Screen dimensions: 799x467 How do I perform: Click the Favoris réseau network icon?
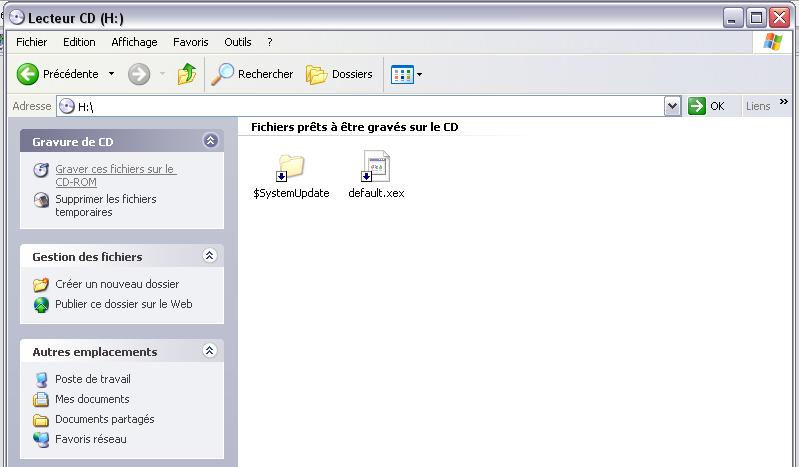41,439
